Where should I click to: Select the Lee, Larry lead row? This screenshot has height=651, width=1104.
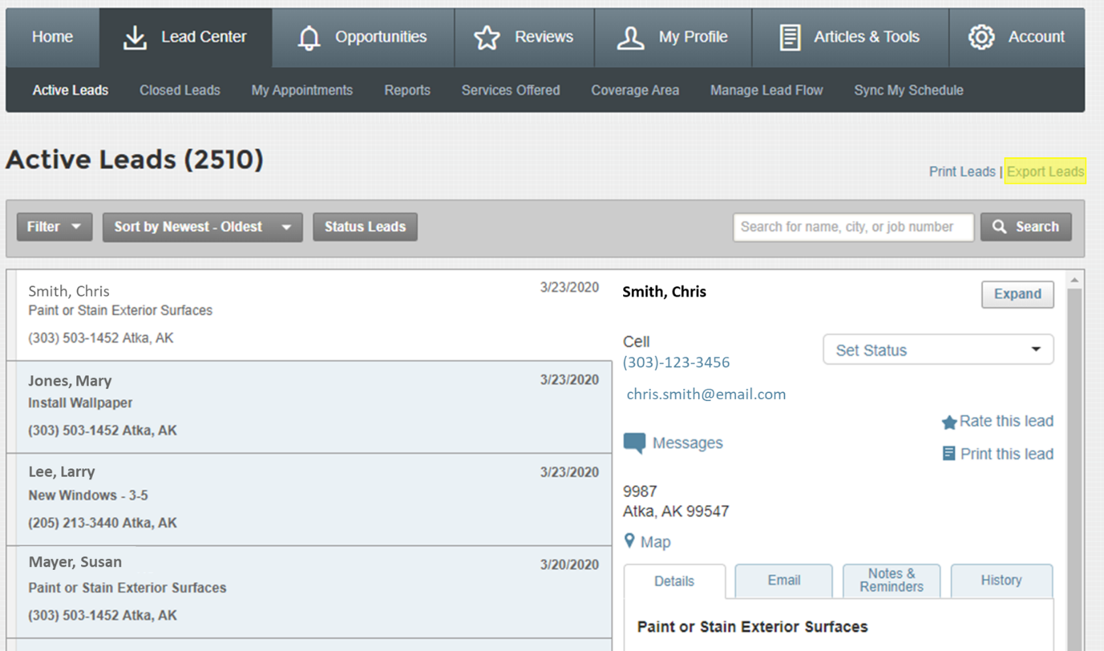pyautogui.click(x=310, y=499)
